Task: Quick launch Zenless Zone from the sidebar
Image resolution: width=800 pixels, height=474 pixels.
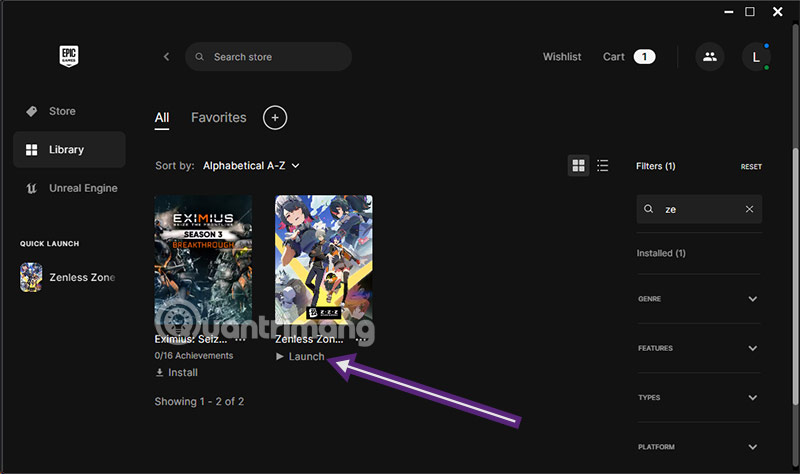Action: pos(68,277)
